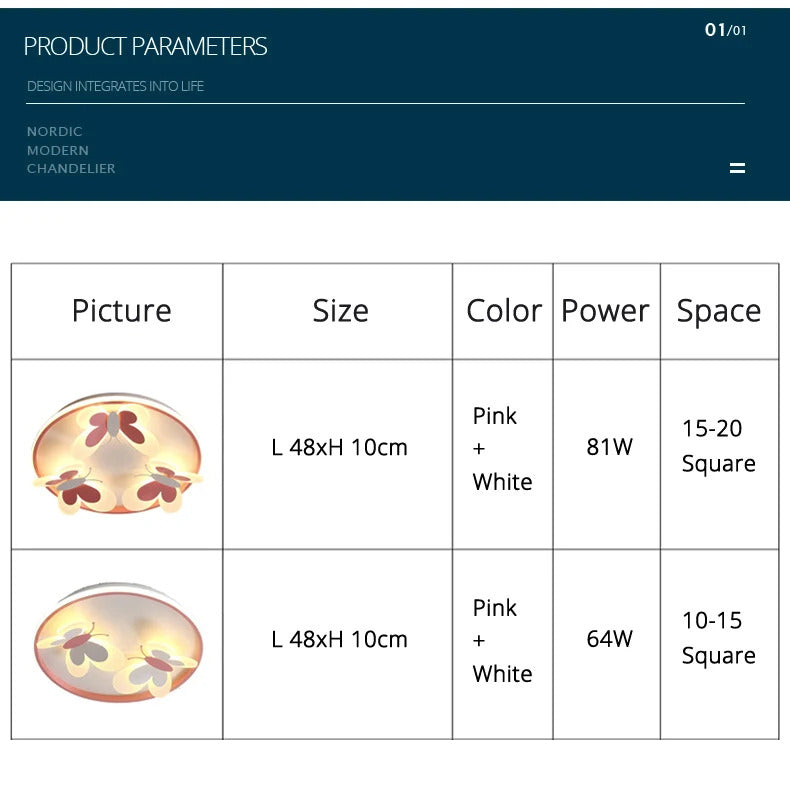
Task: Click the Pink + White cell in 64W row
Action: pyautogui.click(x=502, y=640)
